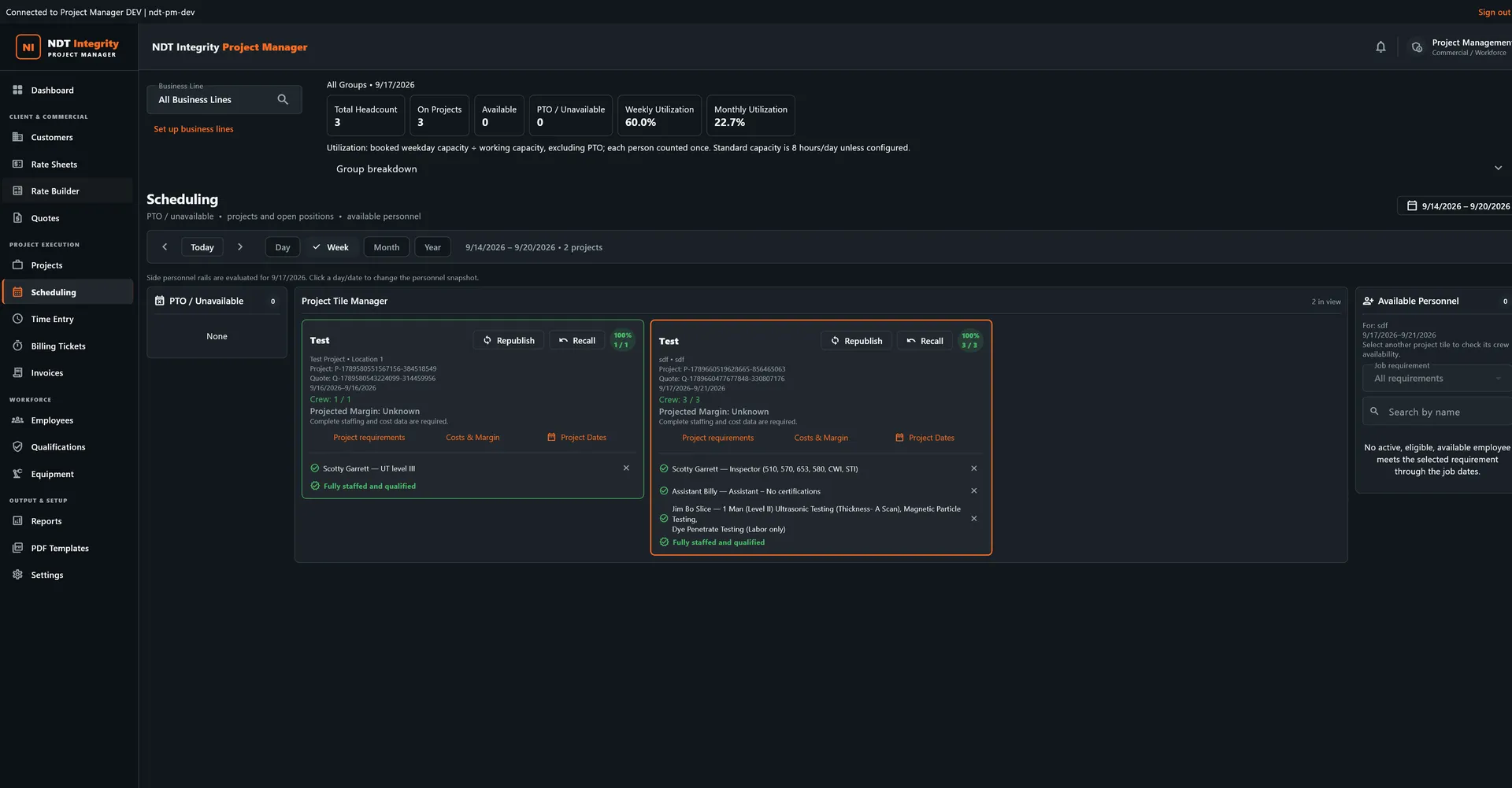
Task: Click the Projects briefcase icon
Action: [x=17, y=265]
